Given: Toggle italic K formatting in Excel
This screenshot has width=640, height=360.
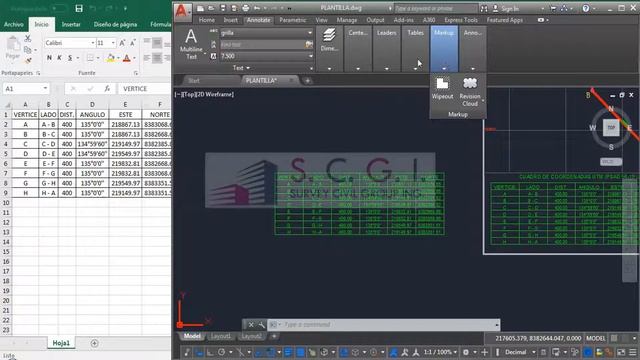Looking at the screenshot, I should click(60, 58).
